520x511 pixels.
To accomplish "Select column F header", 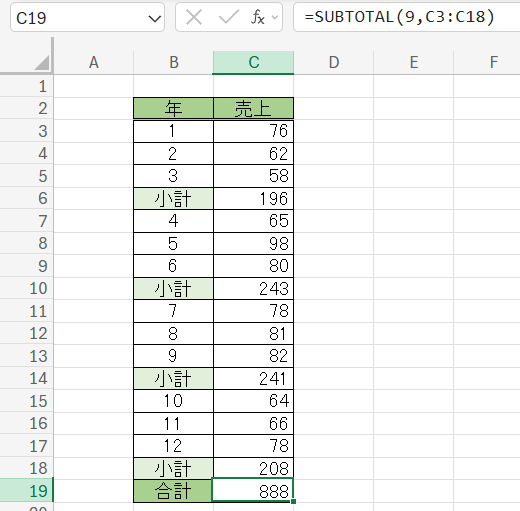I will (x=487, y=62).
